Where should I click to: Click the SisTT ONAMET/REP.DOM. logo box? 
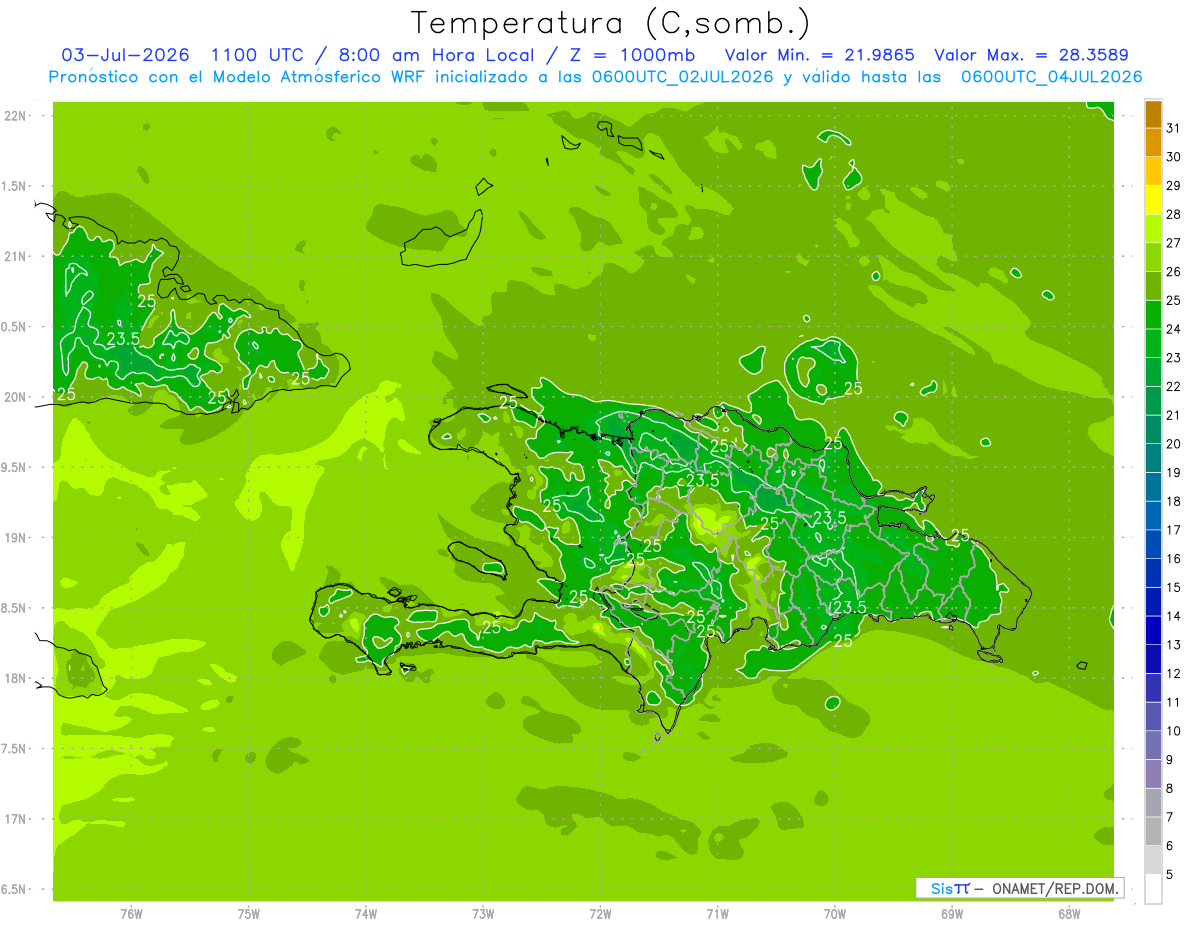(1019, 888)
